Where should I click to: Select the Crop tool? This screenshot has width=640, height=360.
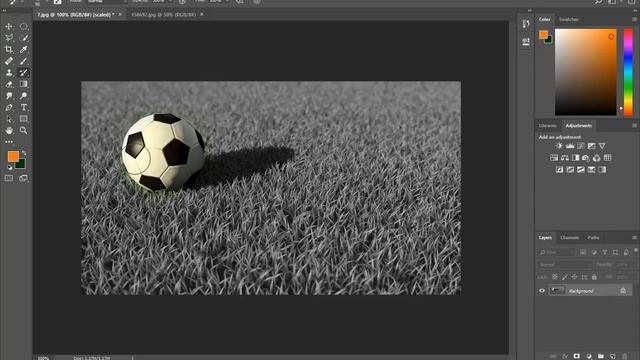[9, 49]
